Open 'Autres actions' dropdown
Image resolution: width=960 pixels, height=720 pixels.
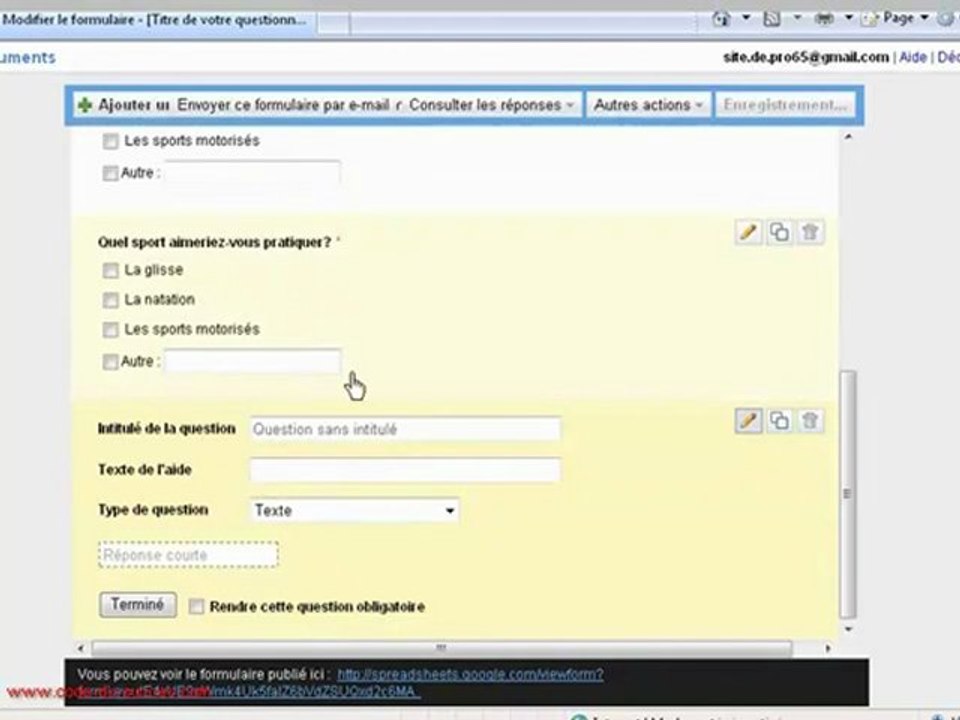pos(648,105)
